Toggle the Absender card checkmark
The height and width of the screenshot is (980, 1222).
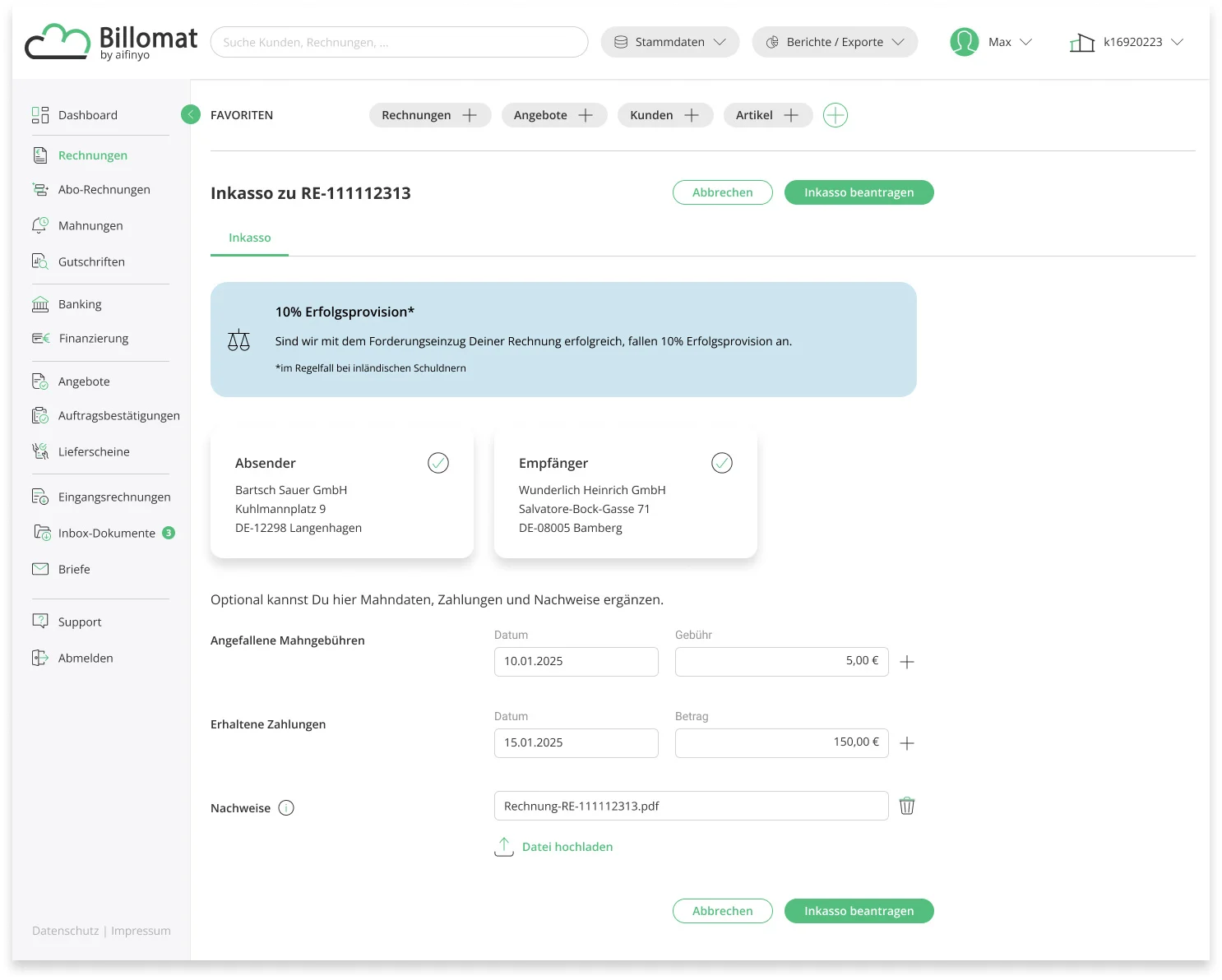point(438,463)
